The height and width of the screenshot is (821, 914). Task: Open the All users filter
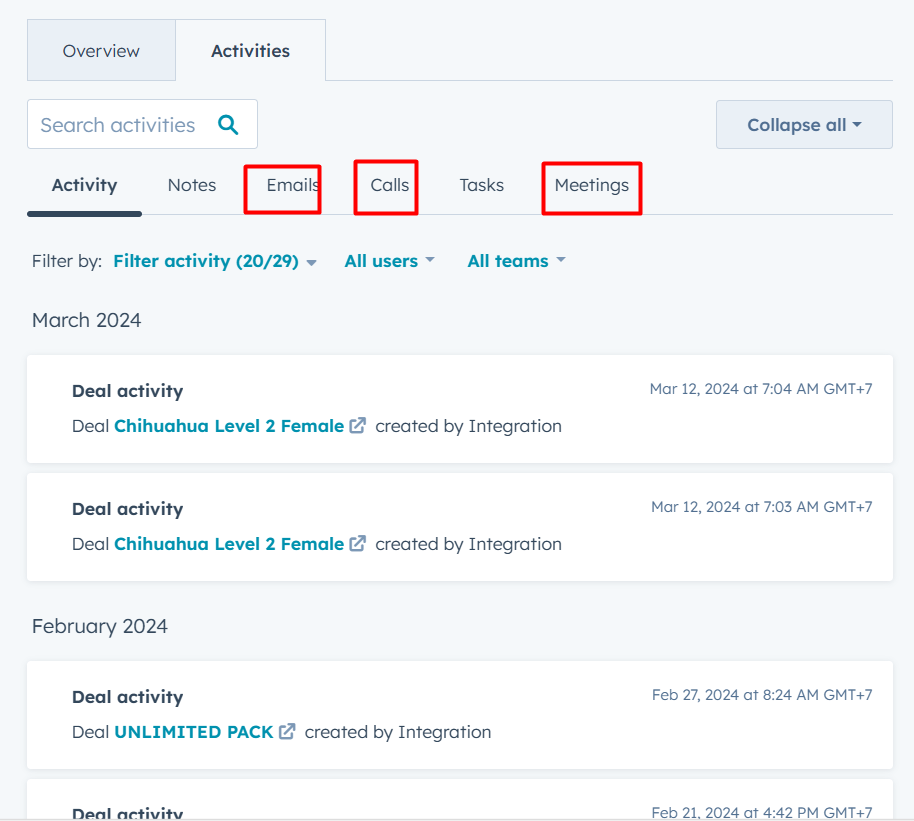tap(389, 261)
